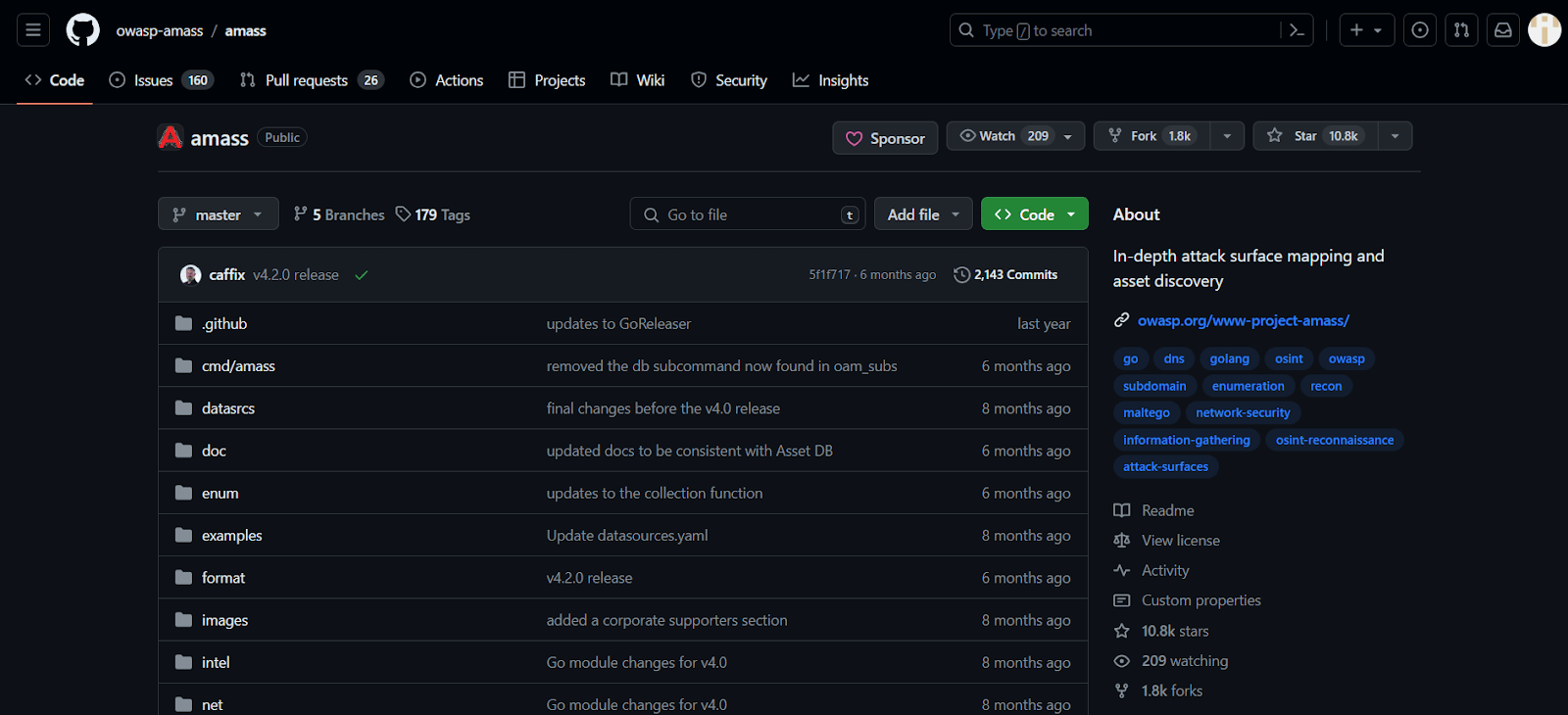Open the hamburger navigation menu
Image resolution: width=1568 pixels, height=715 pixels.
click(33, 30)
